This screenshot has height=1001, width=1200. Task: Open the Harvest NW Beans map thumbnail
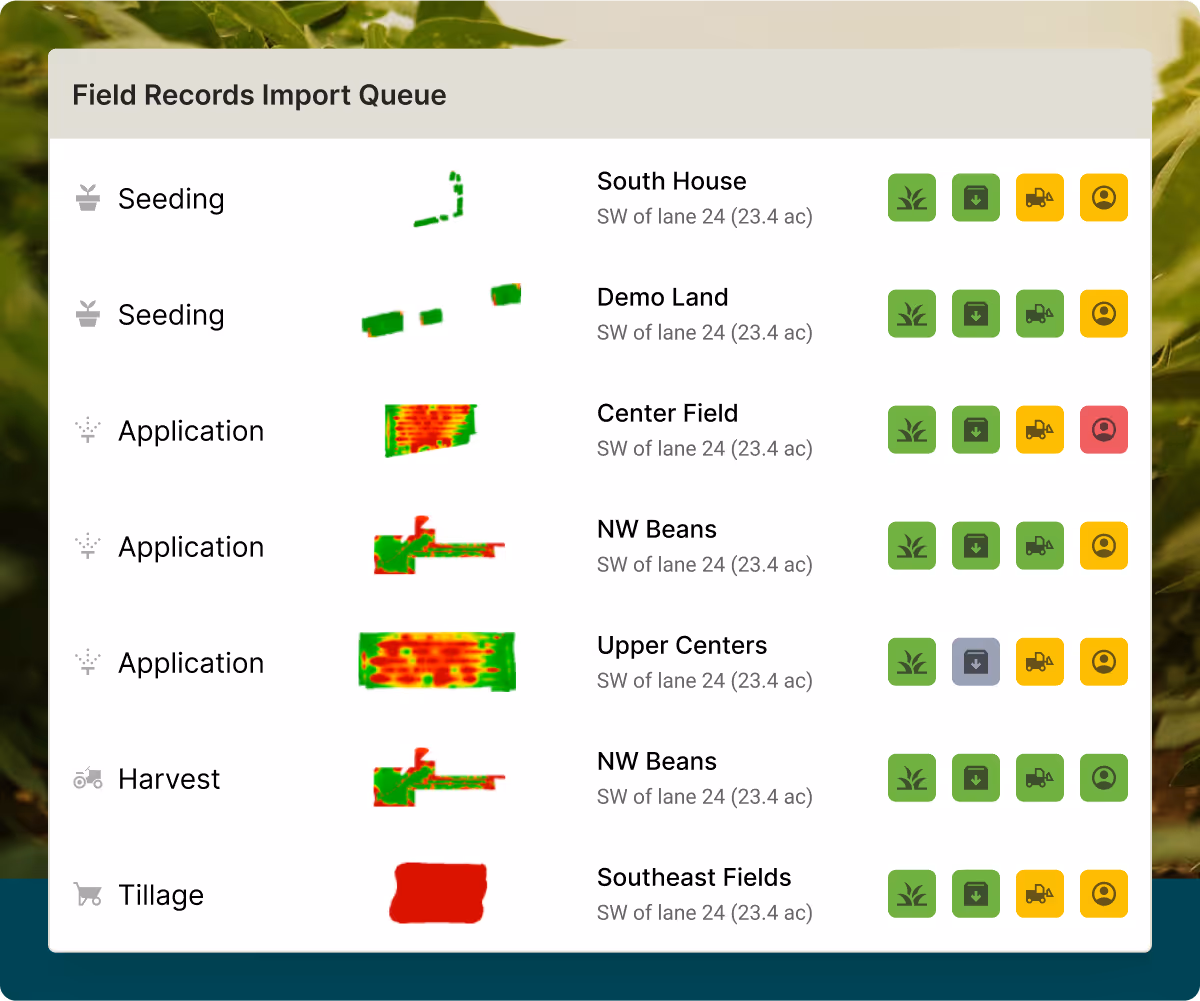[x=438, y=777]
